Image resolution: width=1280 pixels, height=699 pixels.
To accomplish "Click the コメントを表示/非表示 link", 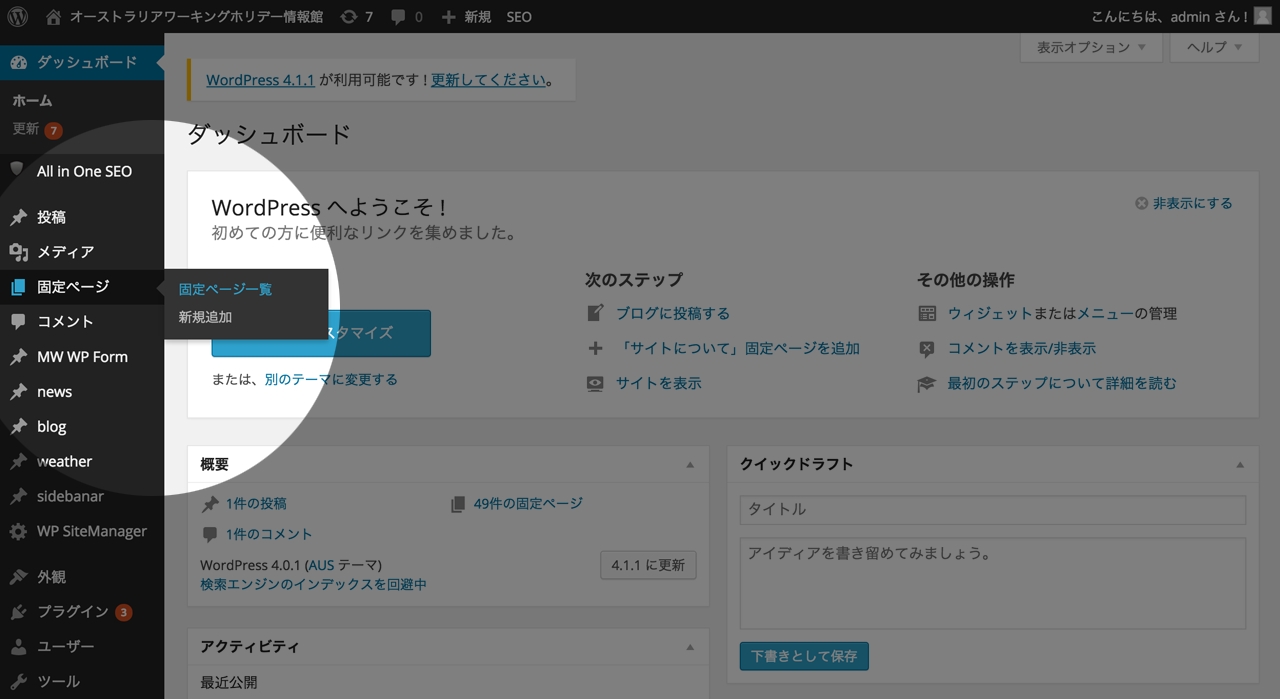I will pyautogui.click(x=1022, y=348).
